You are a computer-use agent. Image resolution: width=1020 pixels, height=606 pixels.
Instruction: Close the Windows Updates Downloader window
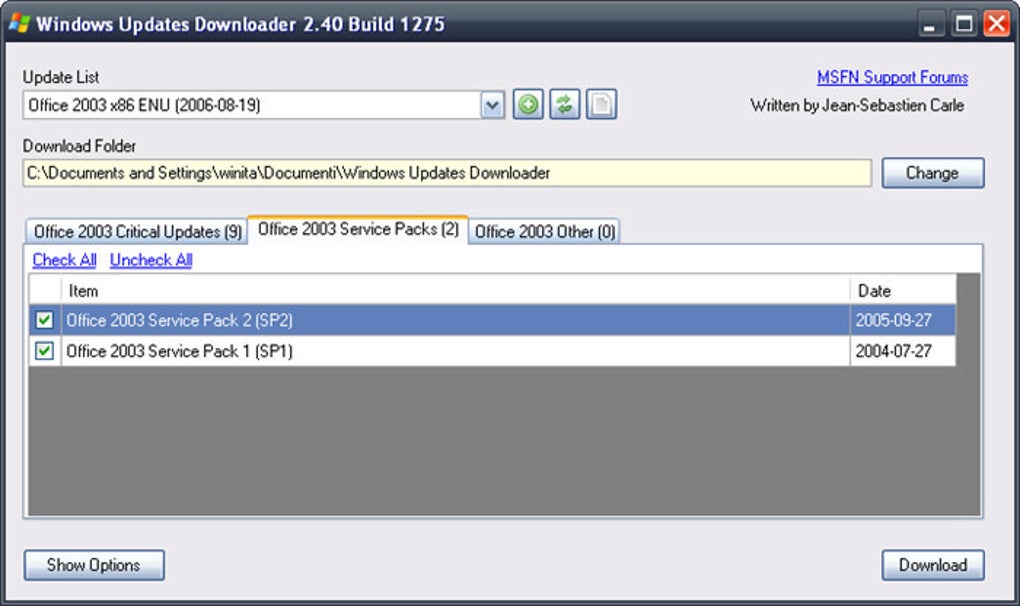(x=997, y=25)
